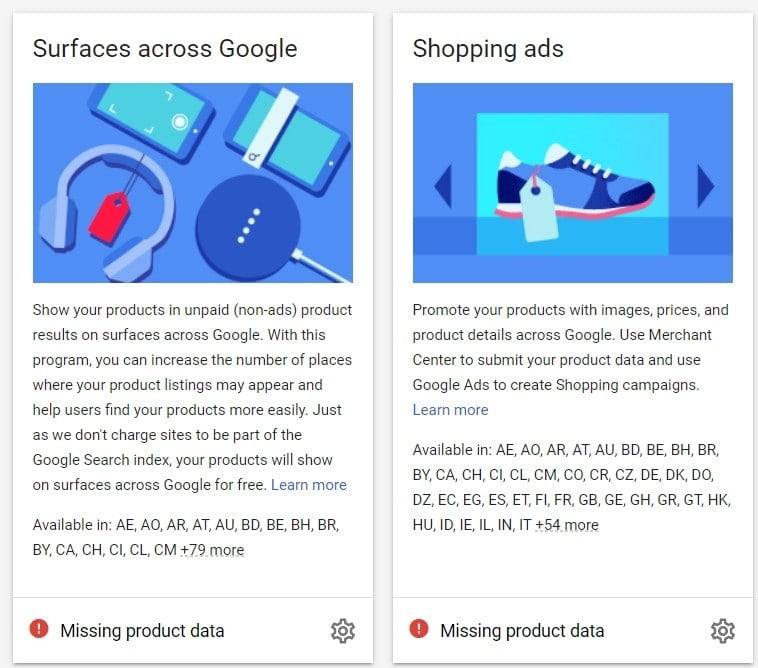Click the round smart speaker illustration

(x=255, y=222)
